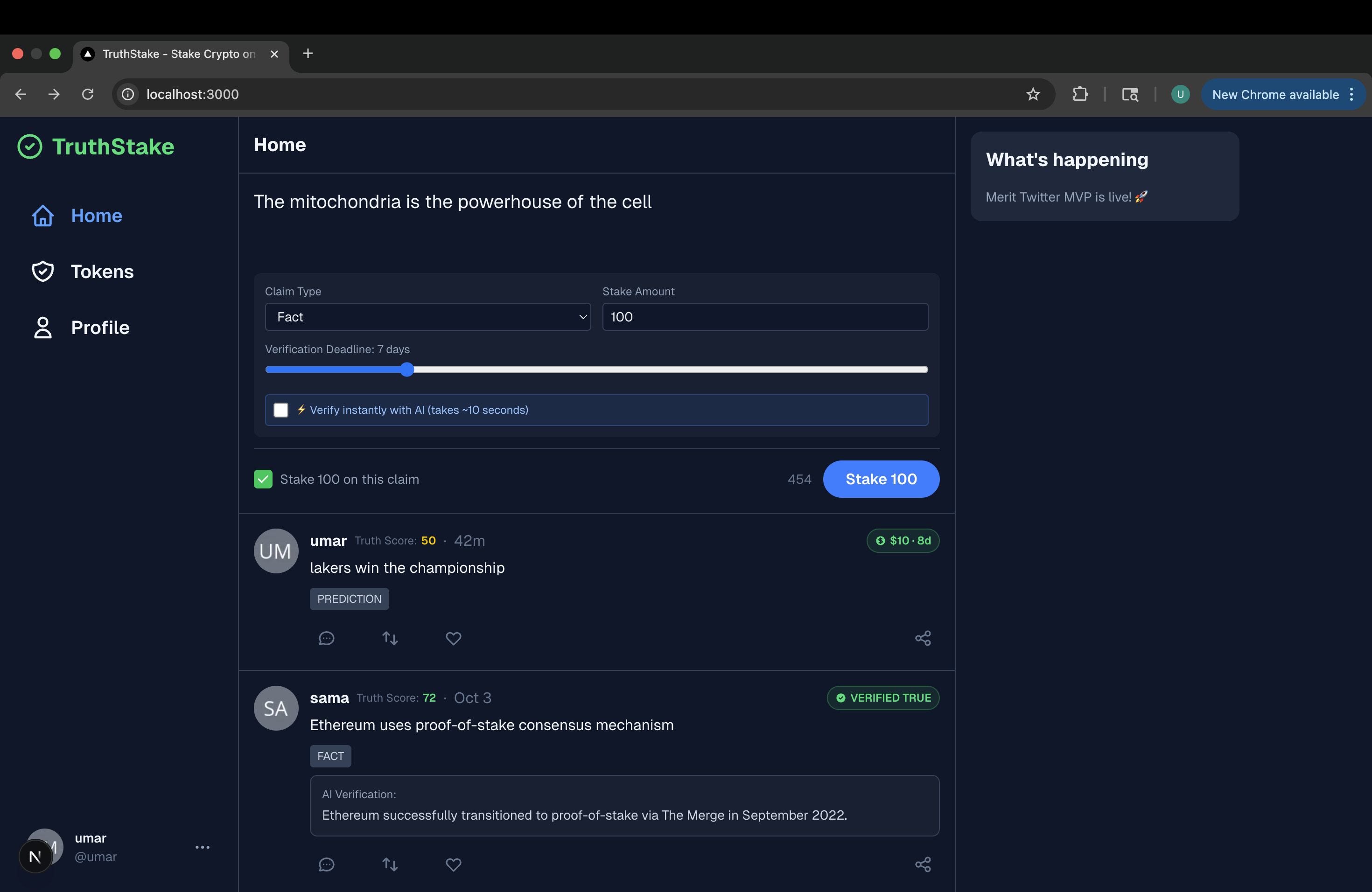Click the comment icon on the lakers post
Viewport: 1372px width, 892px height.
tap(326, 639)
